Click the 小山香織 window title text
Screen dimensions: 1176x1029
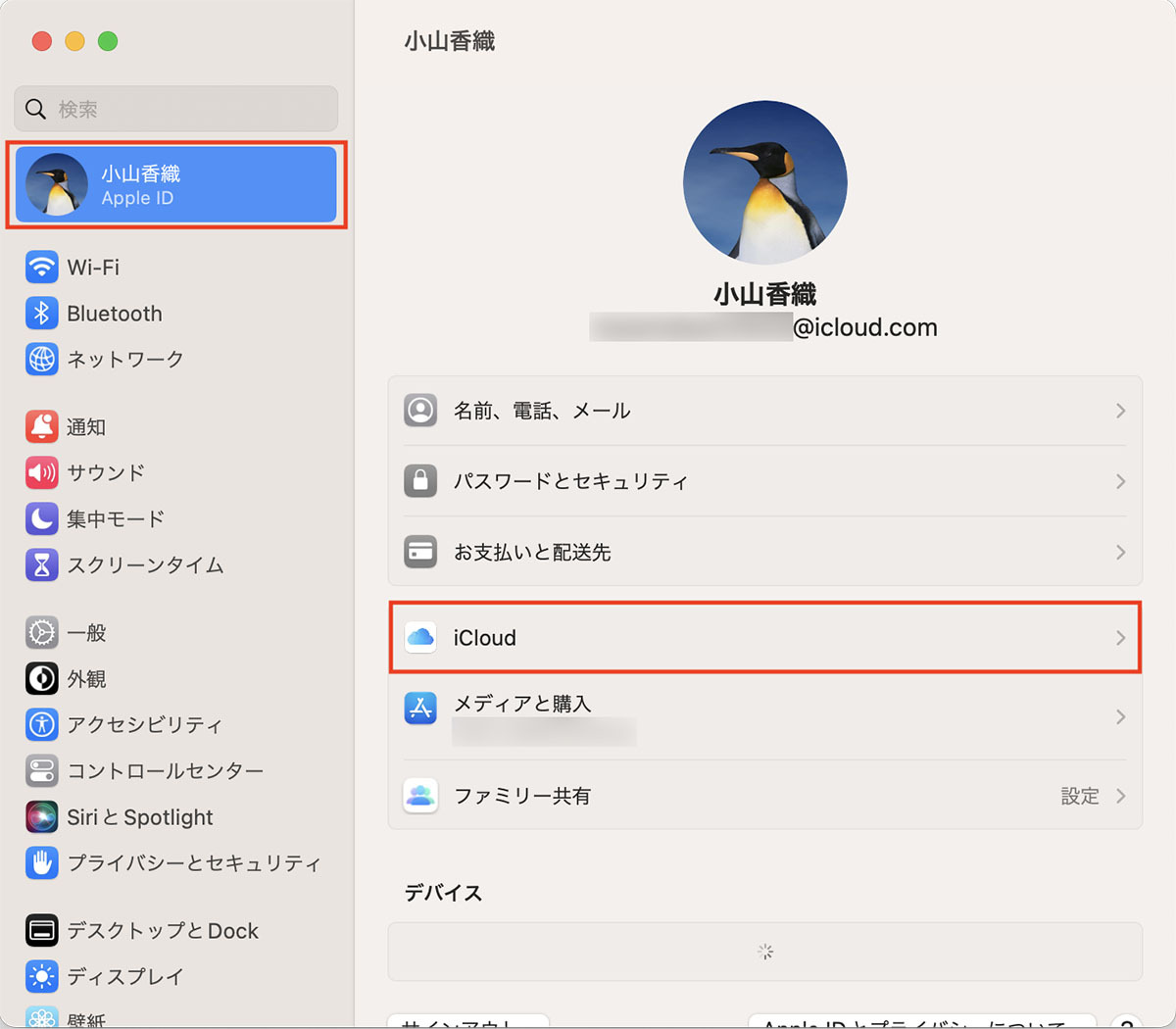[450, 41]
